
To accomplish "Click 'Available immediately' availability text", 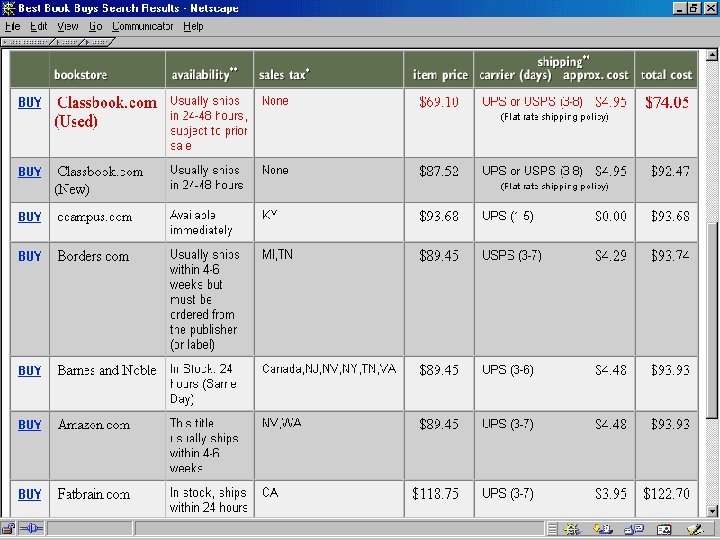I will [201, 222].
